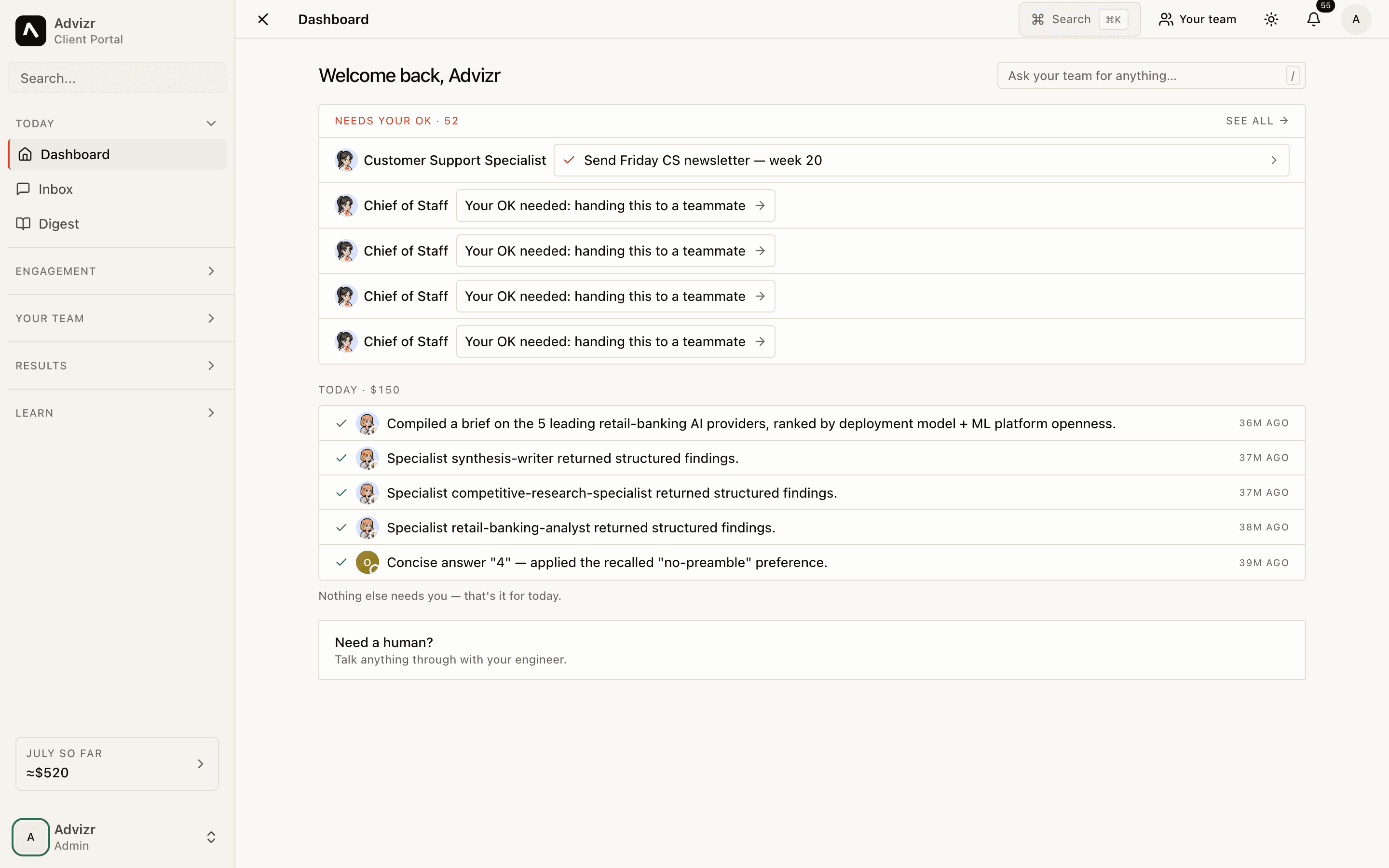The image size is (1389, 868).
Task: Focus the Ask your team for anything field
Action: (1151, 75)
